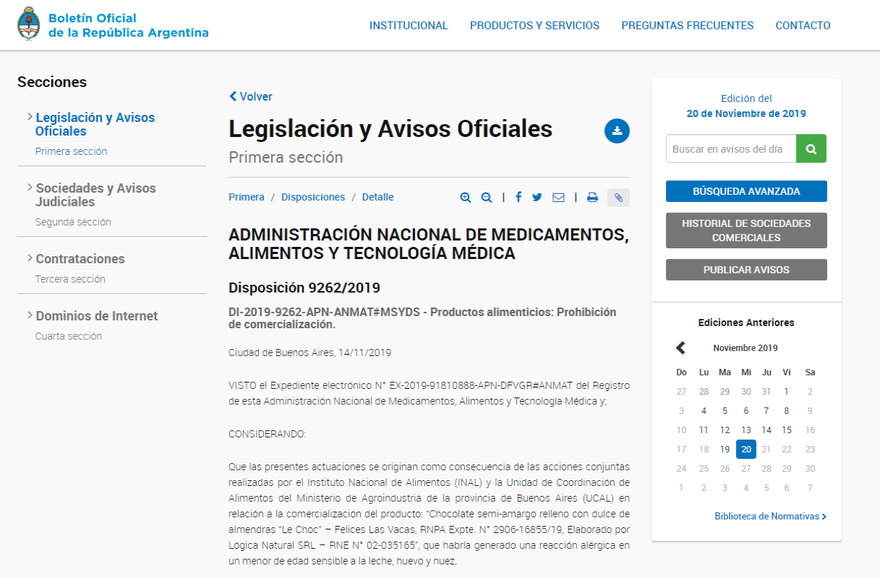Click the Detalle breadcrumb link
Screen dimensions: 880x578
378,197
